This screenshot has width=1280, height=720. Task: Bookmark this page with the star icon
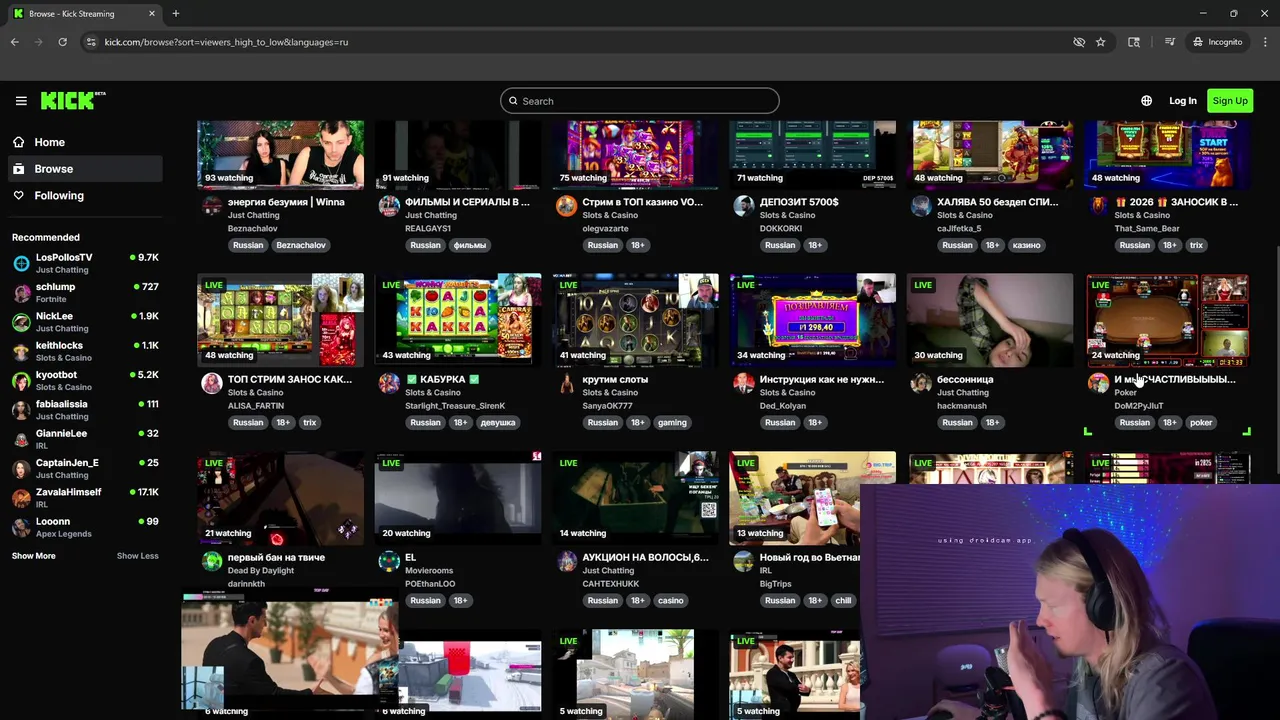(1100, 42)
